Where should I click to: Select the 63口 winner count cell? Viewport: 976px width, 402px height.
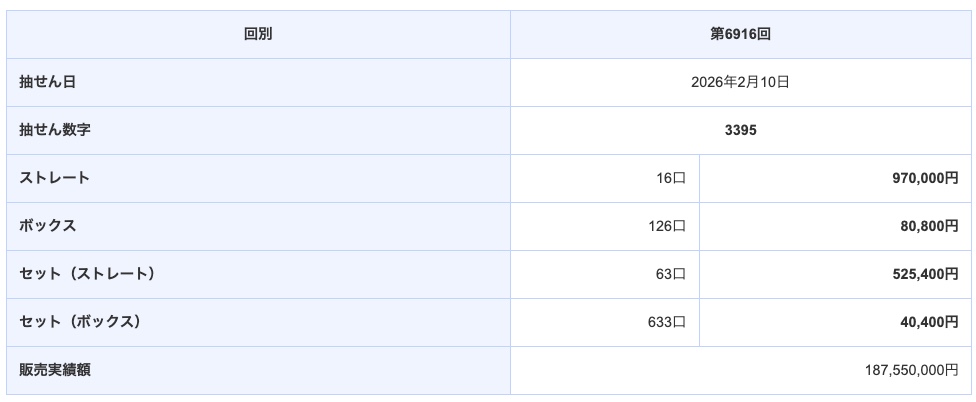(667, 274)
